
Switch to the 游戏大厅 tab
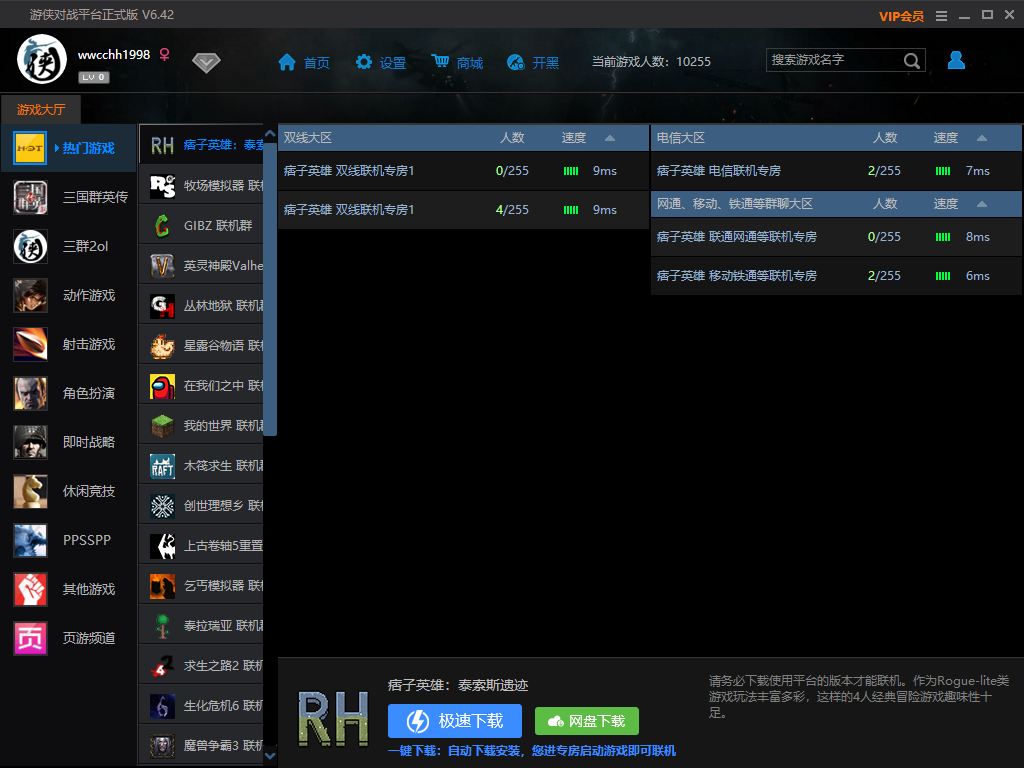40,110
